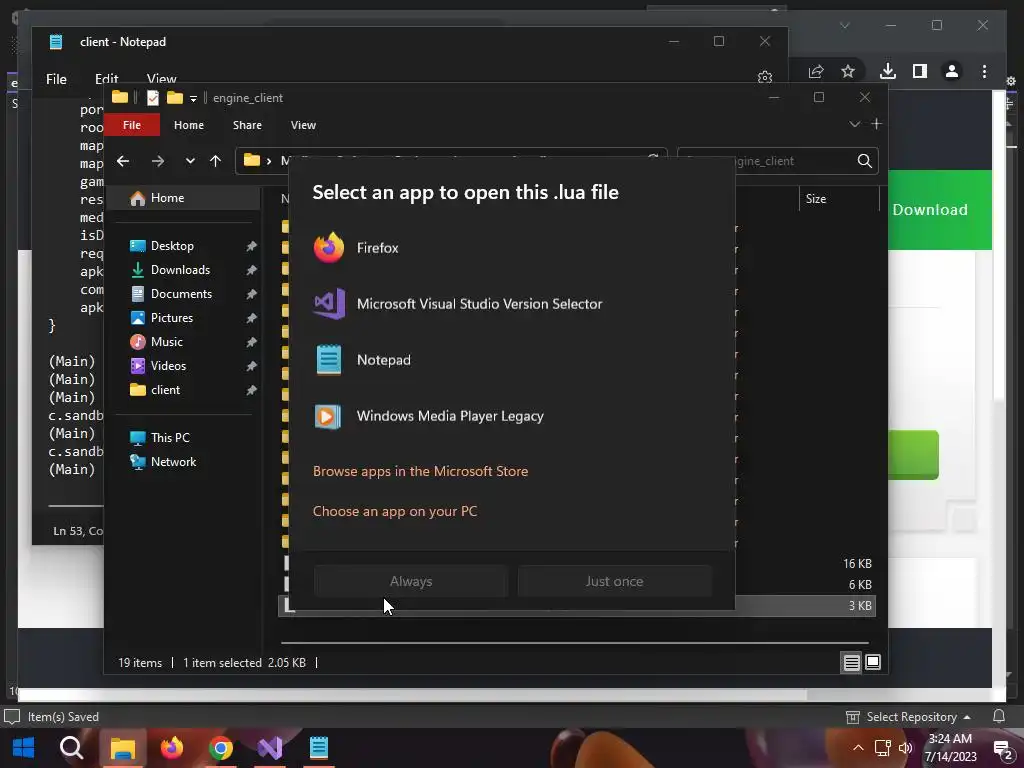Open Home tab in File Explorer ribbon

point(189,125)
